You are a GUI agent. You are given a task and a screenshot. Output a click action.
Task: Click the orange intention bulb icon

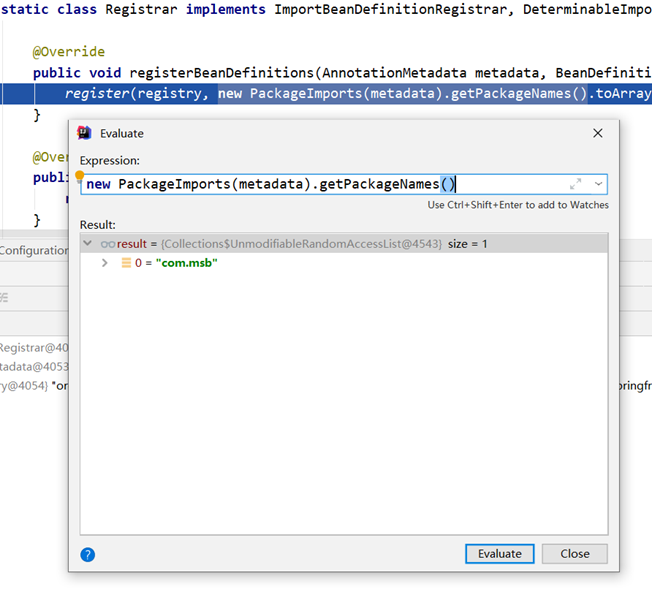79,176
